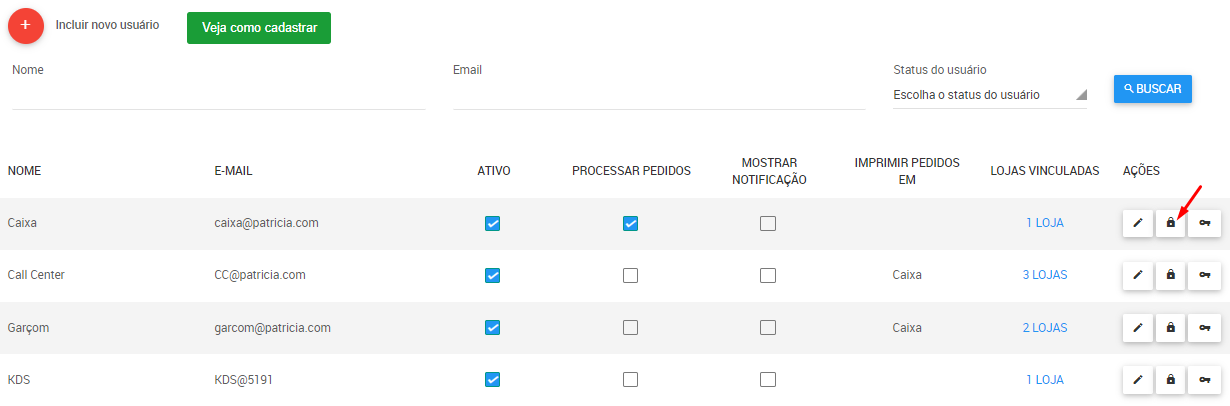The width and height of the screenshot is (1230, 406).
Task: Click the red plus add-user button
Action: click(x=26, y=25)
